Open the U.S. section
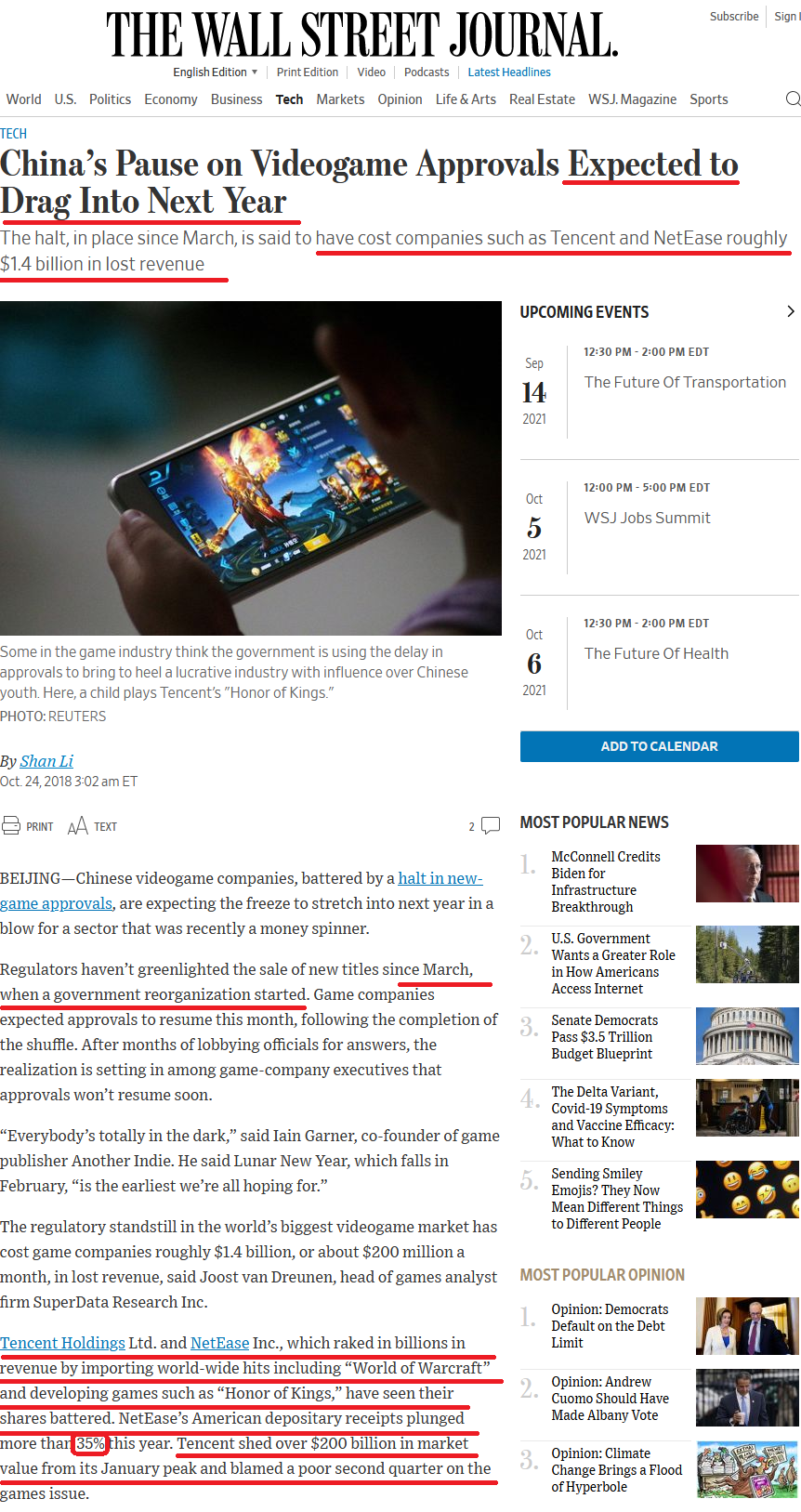The height and width of the screenshot is (1512, 801). click(65, 99)
